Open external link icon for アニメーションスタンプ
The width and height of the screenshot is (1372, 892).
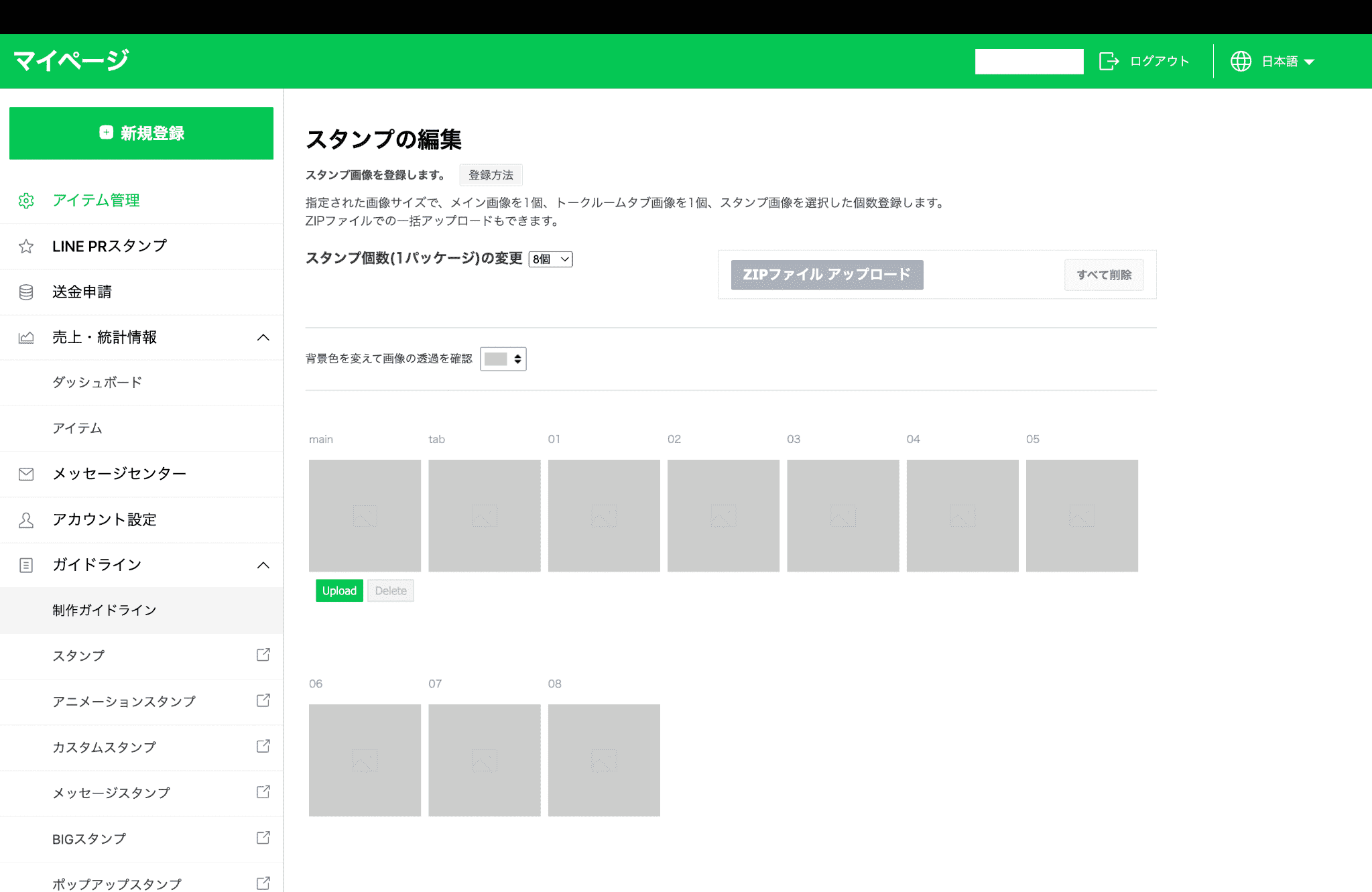[x=263, y=700]
